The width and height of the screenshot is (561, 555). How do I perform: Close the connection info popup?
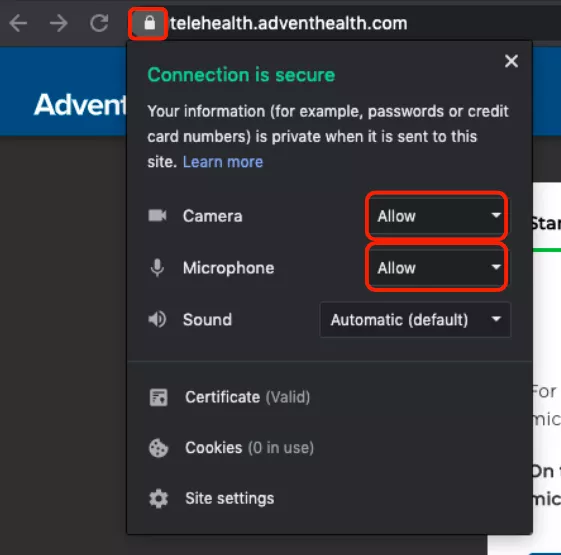pyautogui.click(x=511, y=61)
